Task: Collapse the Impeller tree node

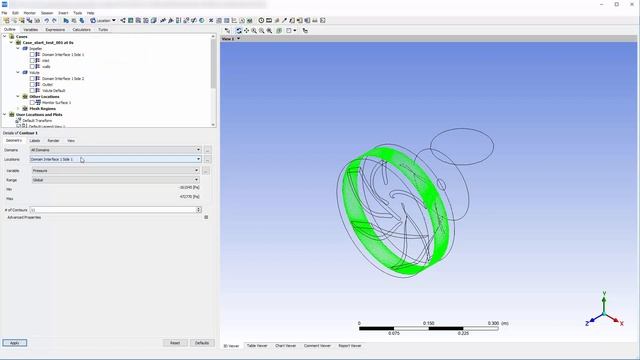Action: (18, 48)
